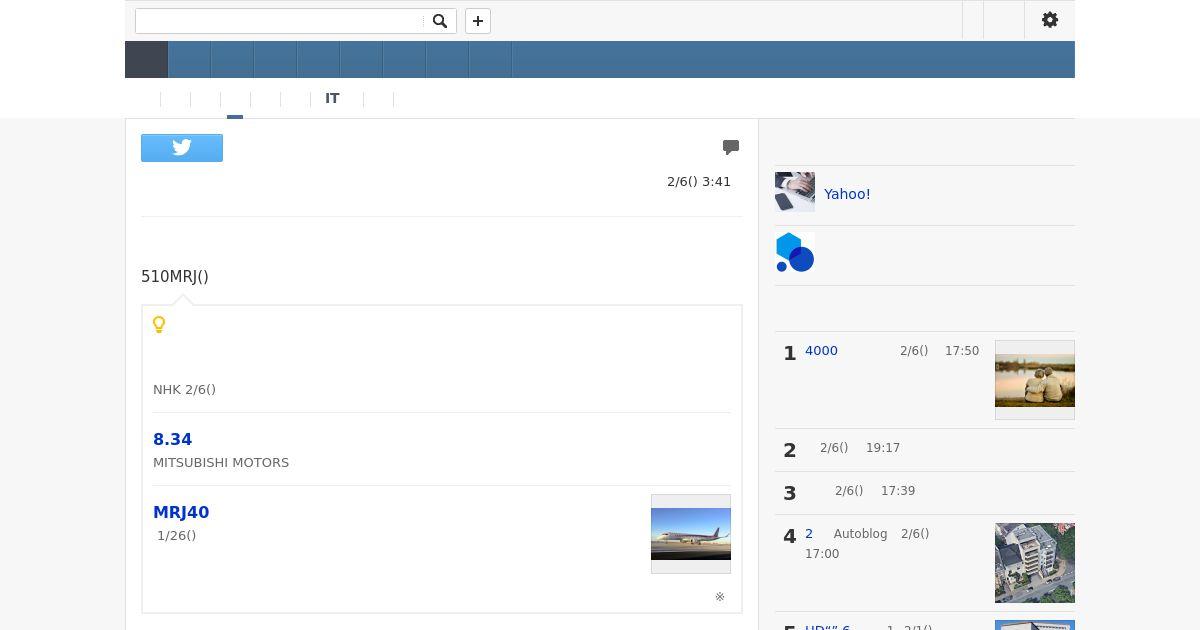Open ranking 1 article titled 4000
Viewport: 1200px width, 630px height.
click(821, 351)
